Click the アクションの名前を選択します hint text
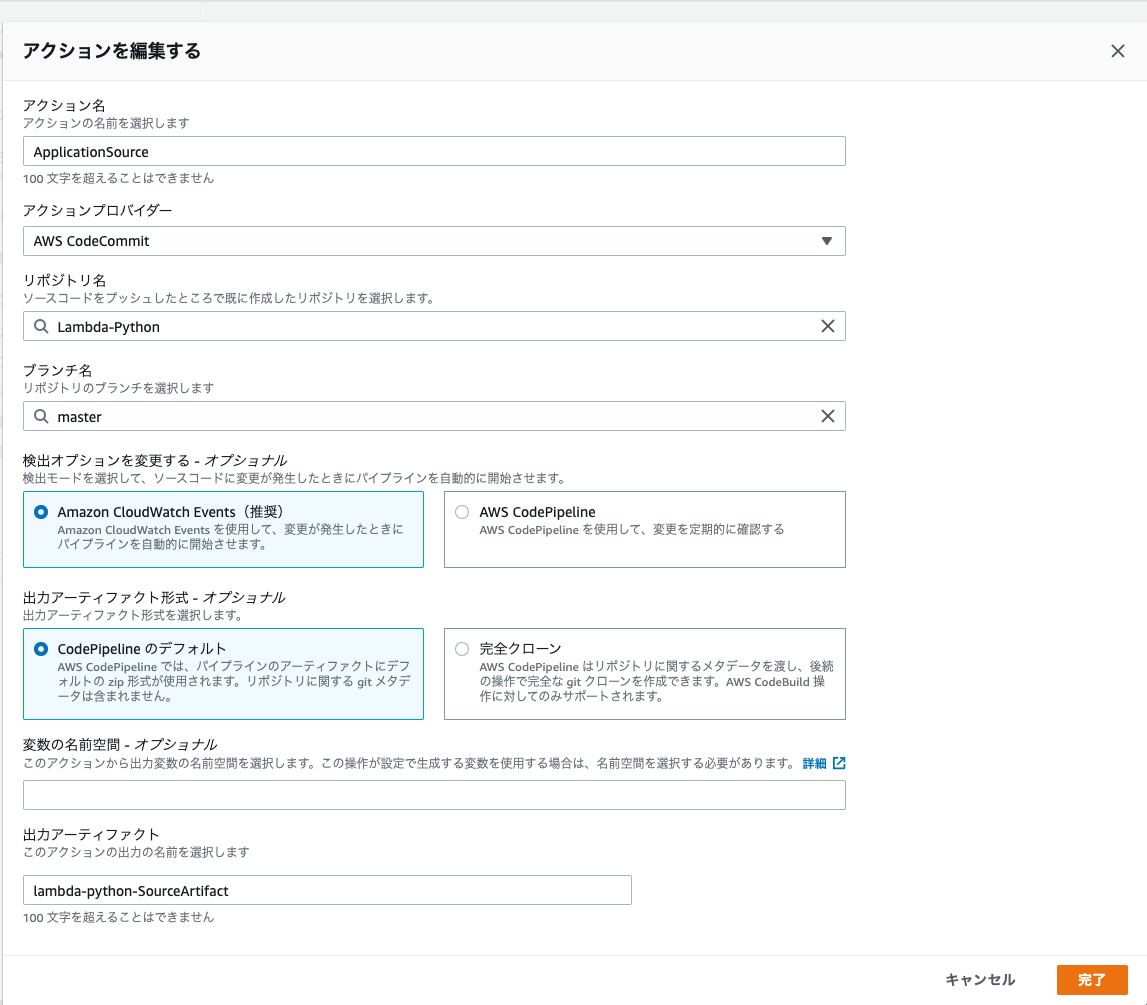Viewport: 1147px width, 1005px height. pyautogui.click(x=106, y=123)
